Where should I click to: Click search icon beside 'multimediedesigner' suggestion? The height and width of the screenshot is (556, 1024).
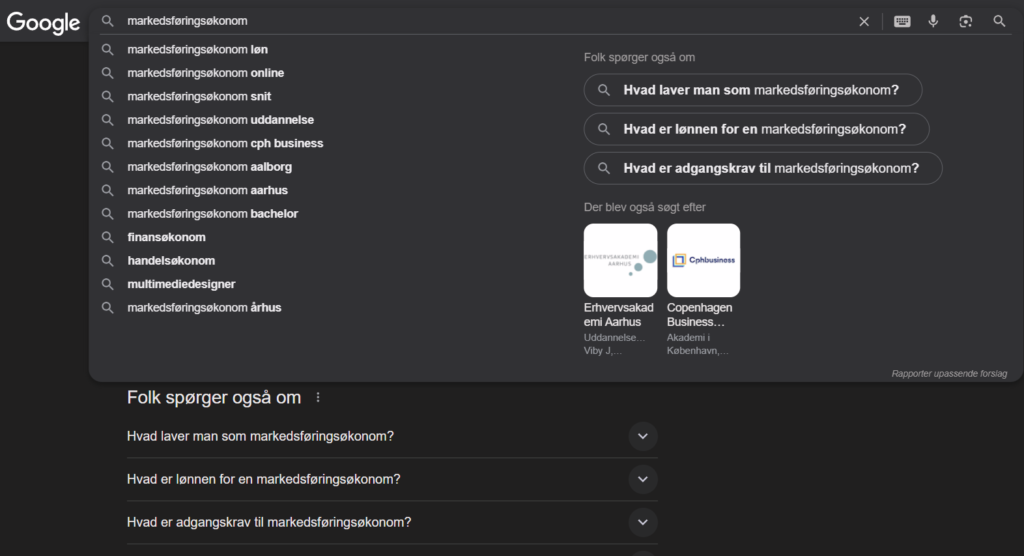point(108,284)
